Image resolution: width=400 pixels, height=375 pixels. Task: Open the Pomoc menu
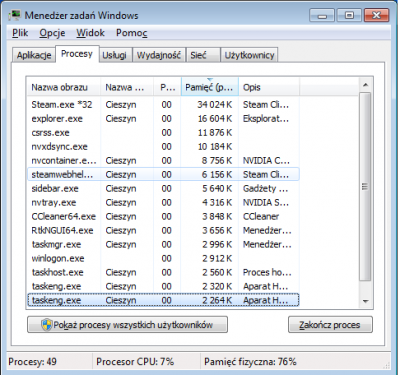coord(131,33)
